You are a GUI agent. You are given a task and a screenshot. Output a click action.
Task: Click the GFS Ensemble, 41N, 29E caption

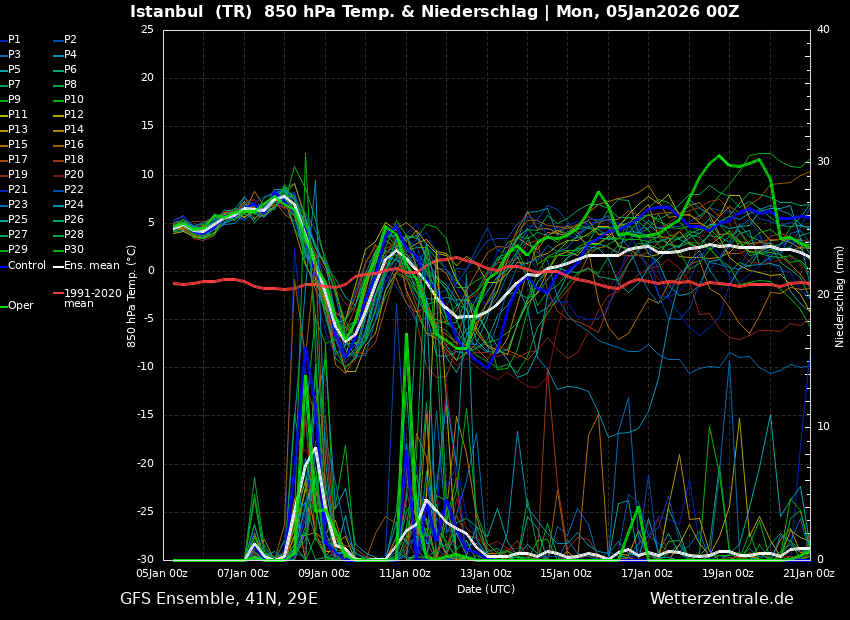(218, 599)
